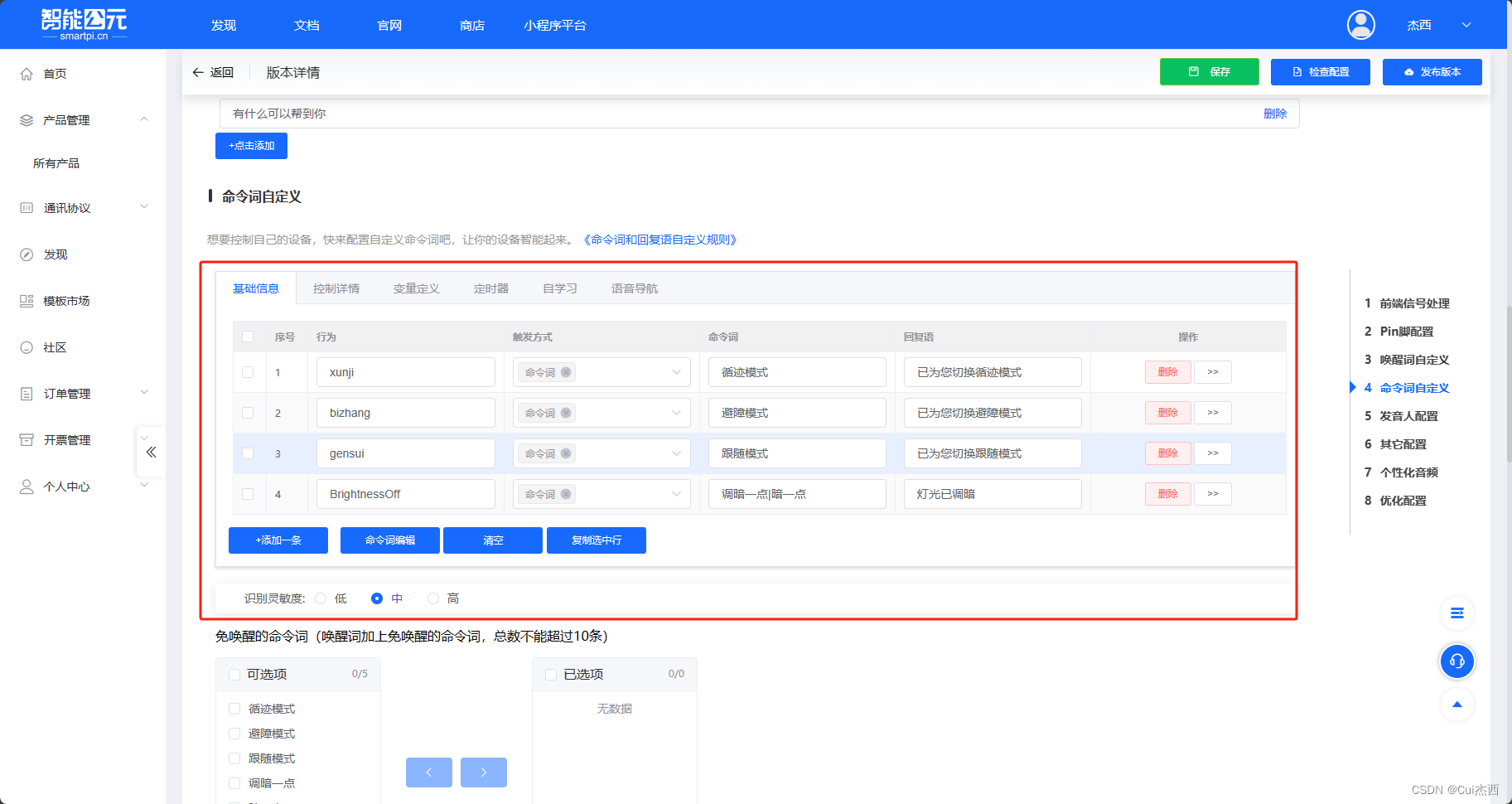Jump to 发音人配置 in the outline
Viewport: 1512px width, 804px height.
[1408, 416]
